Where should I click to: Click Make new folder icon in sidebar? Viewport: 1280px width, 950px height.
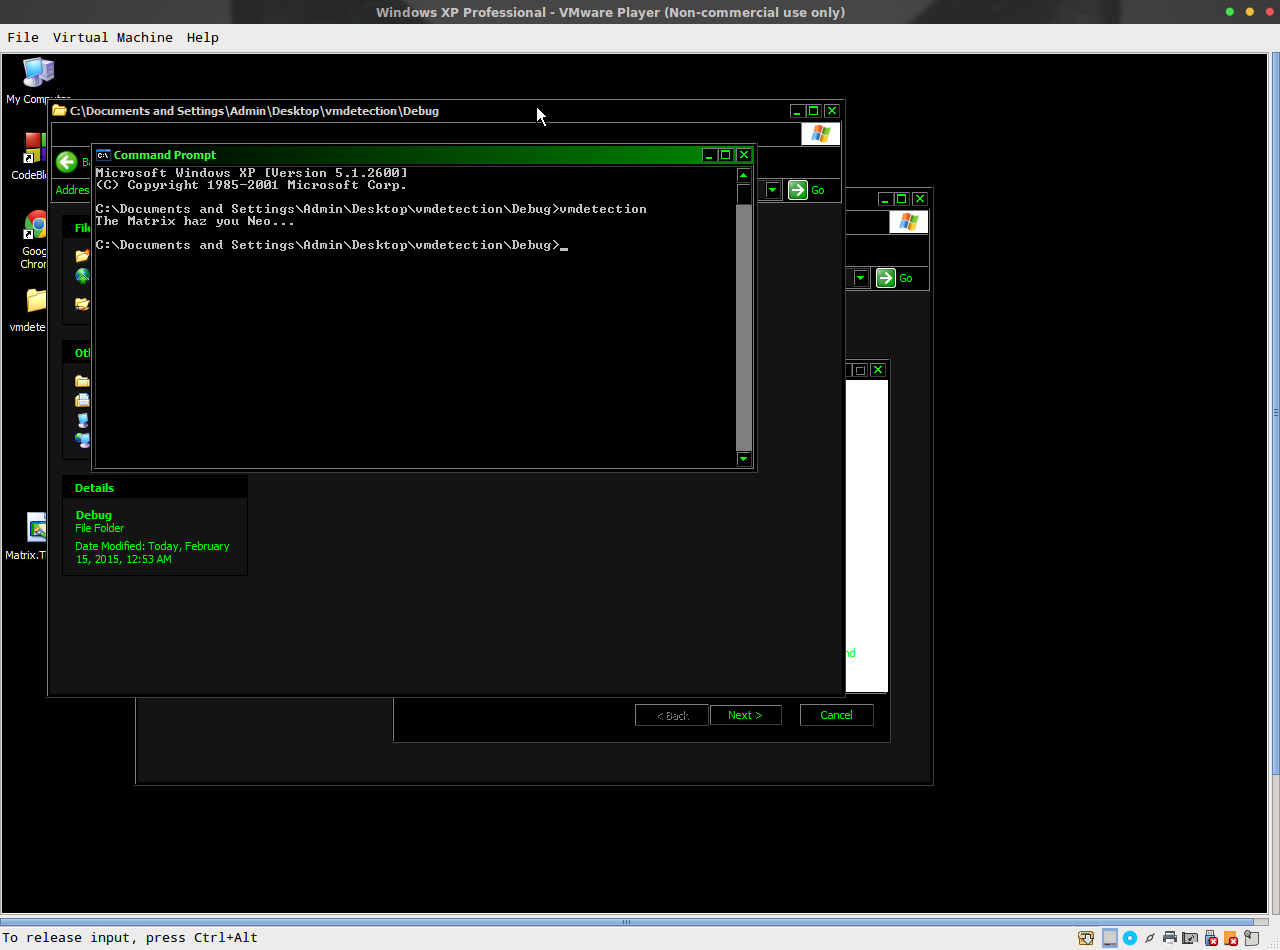(82, 256)
